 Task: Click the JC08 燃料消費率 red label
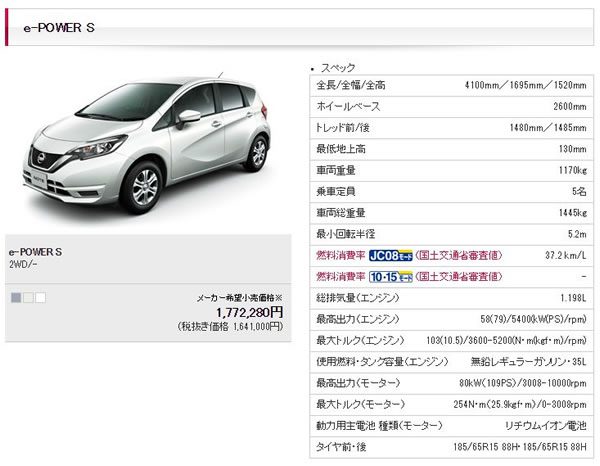(341, 255)
